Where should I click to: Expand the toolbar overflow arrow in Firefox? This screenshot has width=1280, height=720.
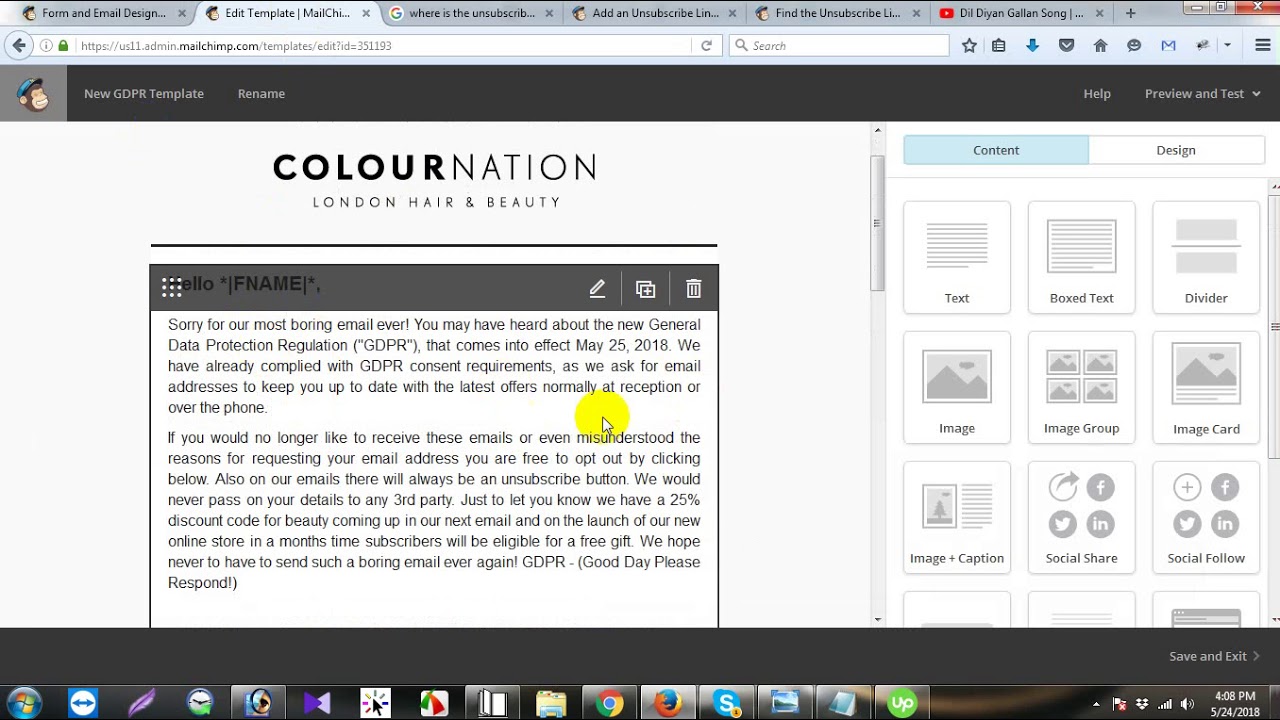point(1227,45)
